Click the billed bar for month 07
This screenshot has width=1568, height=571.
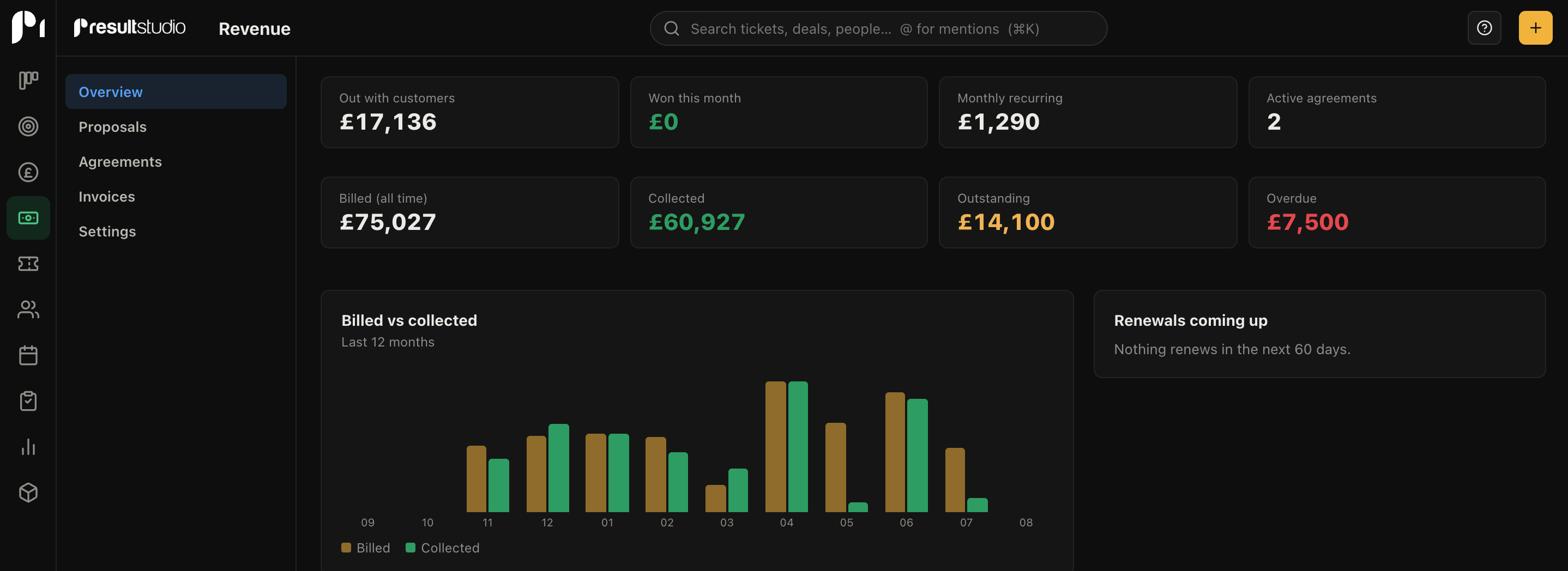[955, 480]
